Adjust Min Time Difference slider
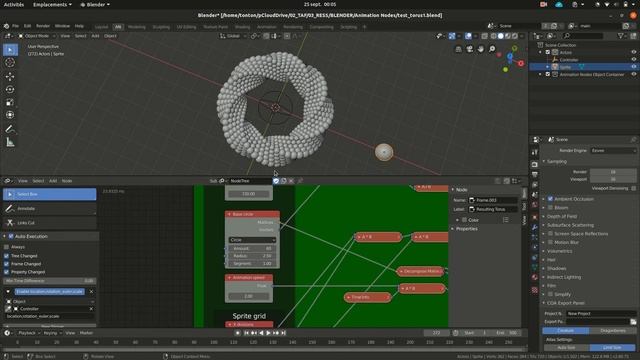The image size is (640, 360). (49, 281)
